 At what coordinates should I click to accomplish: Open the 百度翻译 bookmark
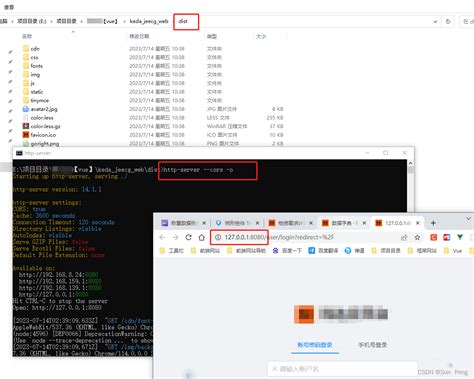point(323,251)
